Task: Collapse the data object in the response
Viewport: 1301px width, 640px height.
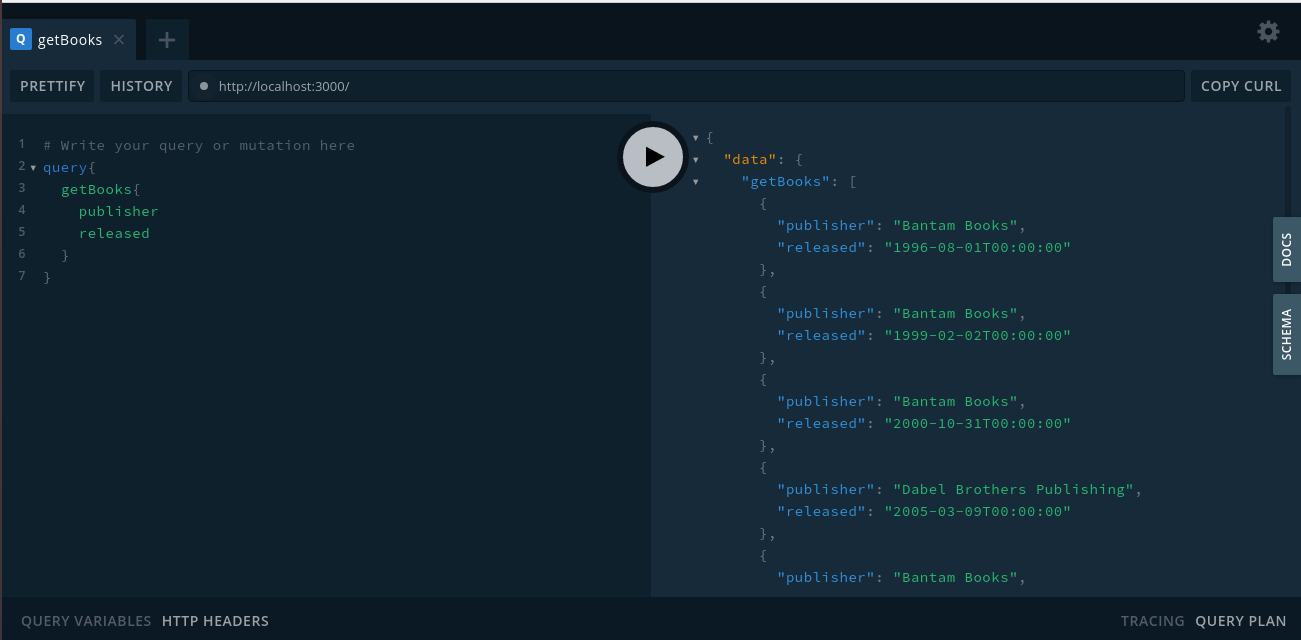Action: tap(695, 159)
